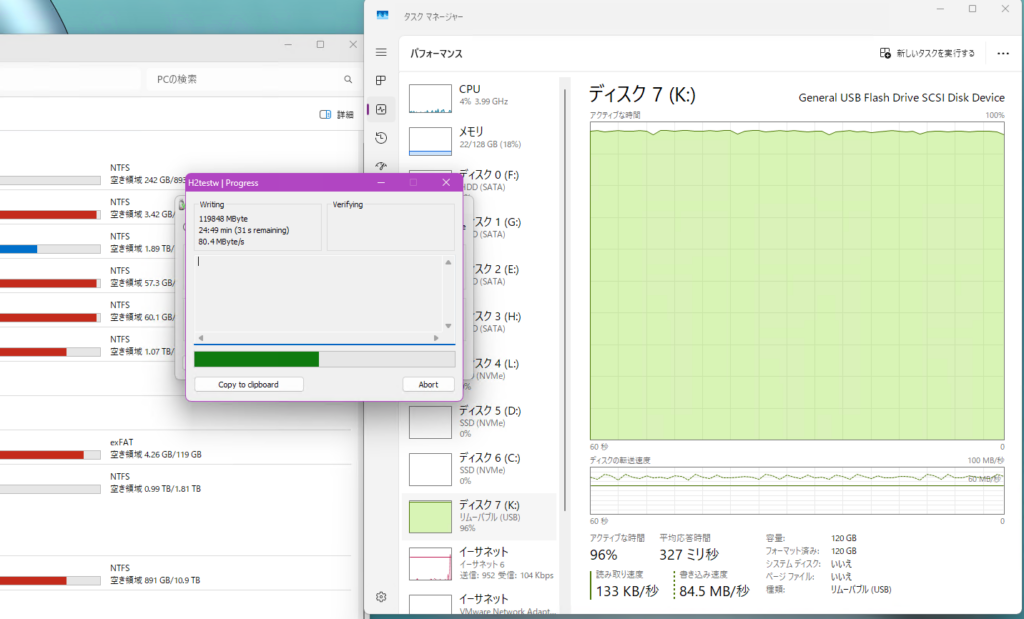Screen dimensions: 1024x619
Task: Select the Memory (メモリ) performance item
Action: point(480,138)
